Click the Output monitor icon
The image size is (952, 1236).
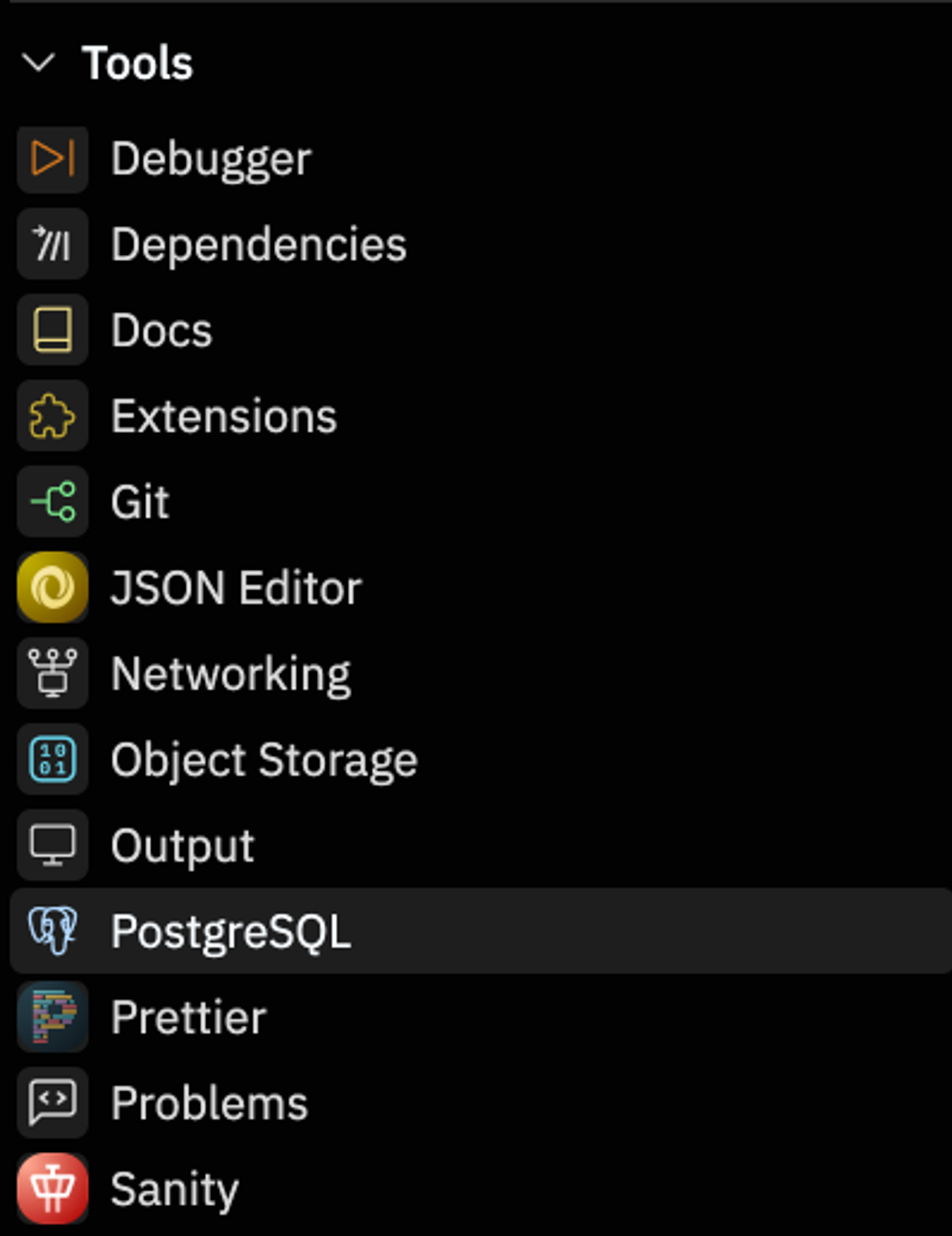point(53,845)
